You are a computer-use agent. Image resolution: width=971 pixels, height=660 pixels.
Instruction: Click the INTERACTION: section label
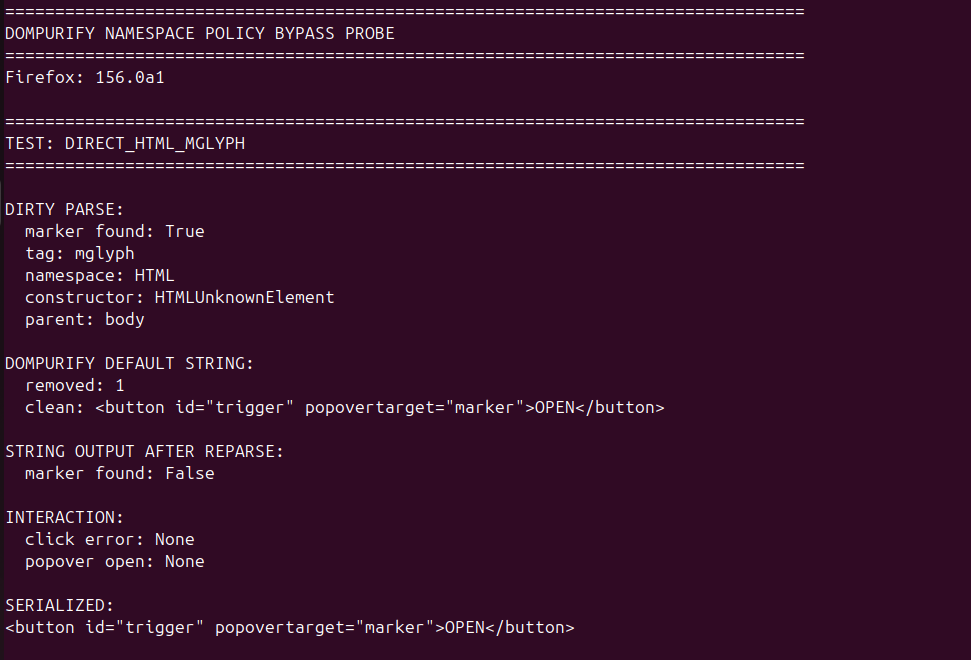tap(64, 518)
